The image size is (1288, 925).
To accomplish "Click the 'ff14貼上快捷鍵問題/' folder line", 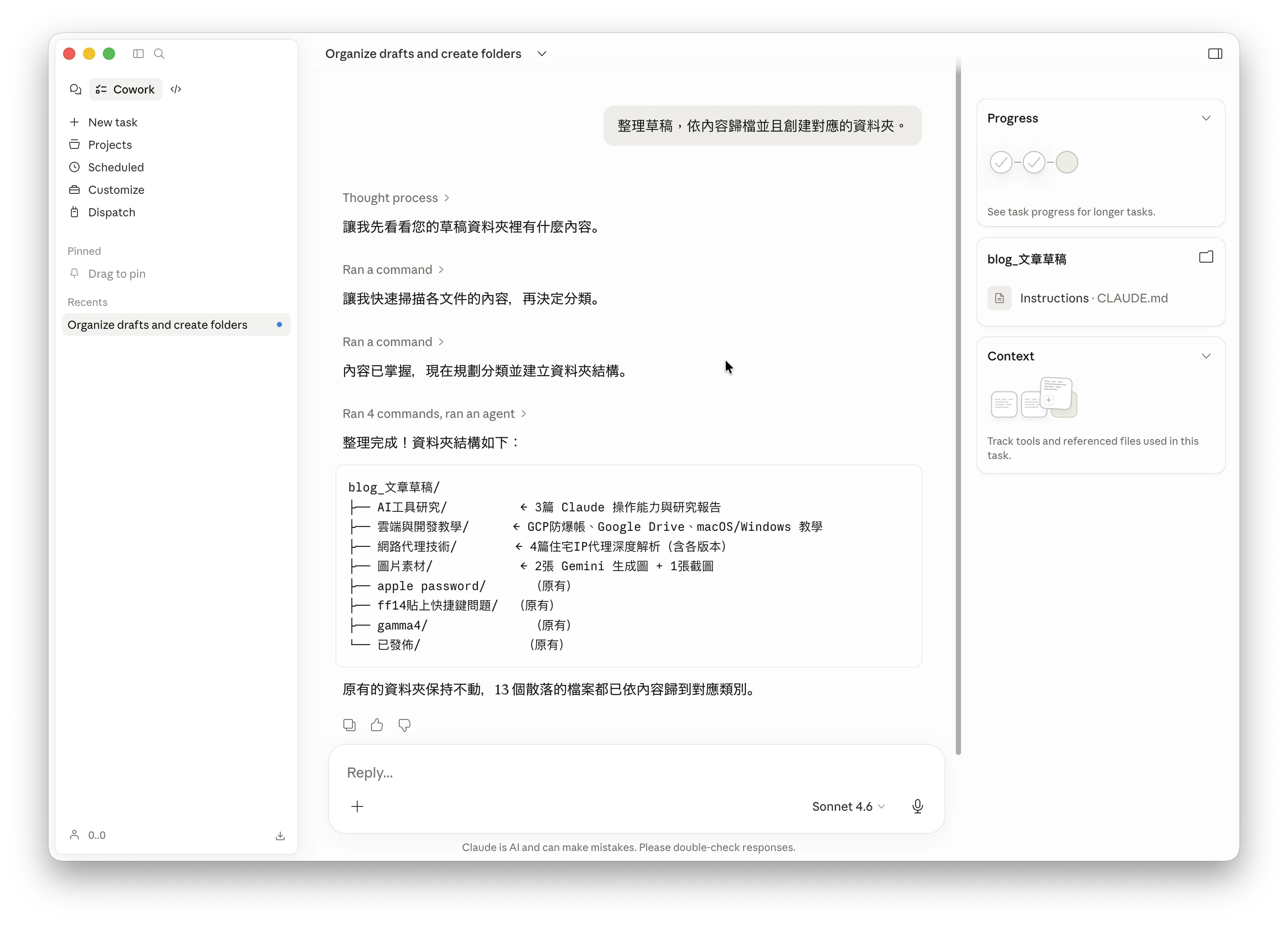I will [x=452, y=605].
